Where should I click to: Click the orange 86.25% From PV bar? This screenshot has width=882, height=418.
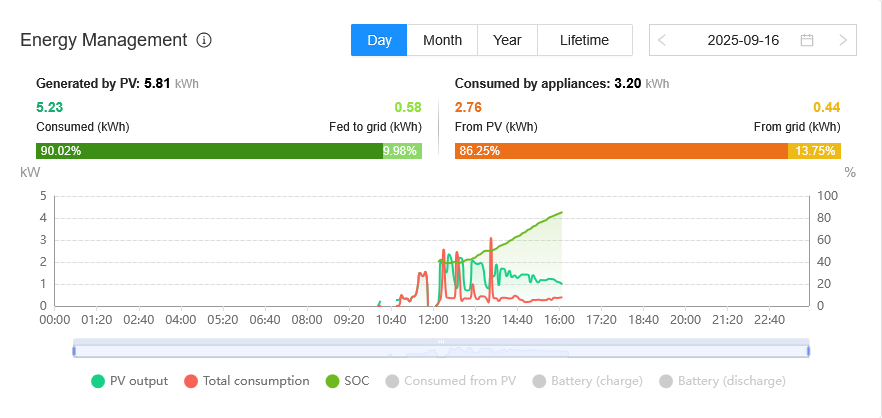pos(620,151)
